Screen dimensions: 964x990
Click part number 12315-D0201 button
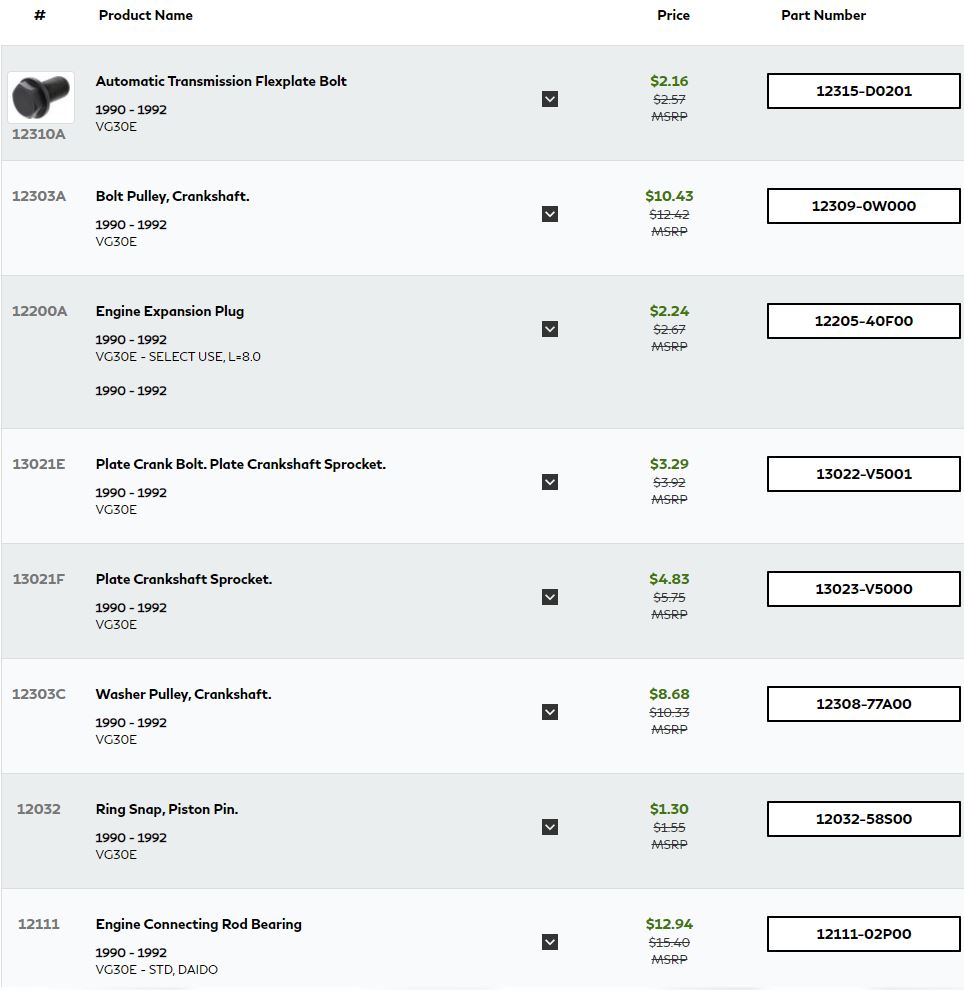[864, 91]
